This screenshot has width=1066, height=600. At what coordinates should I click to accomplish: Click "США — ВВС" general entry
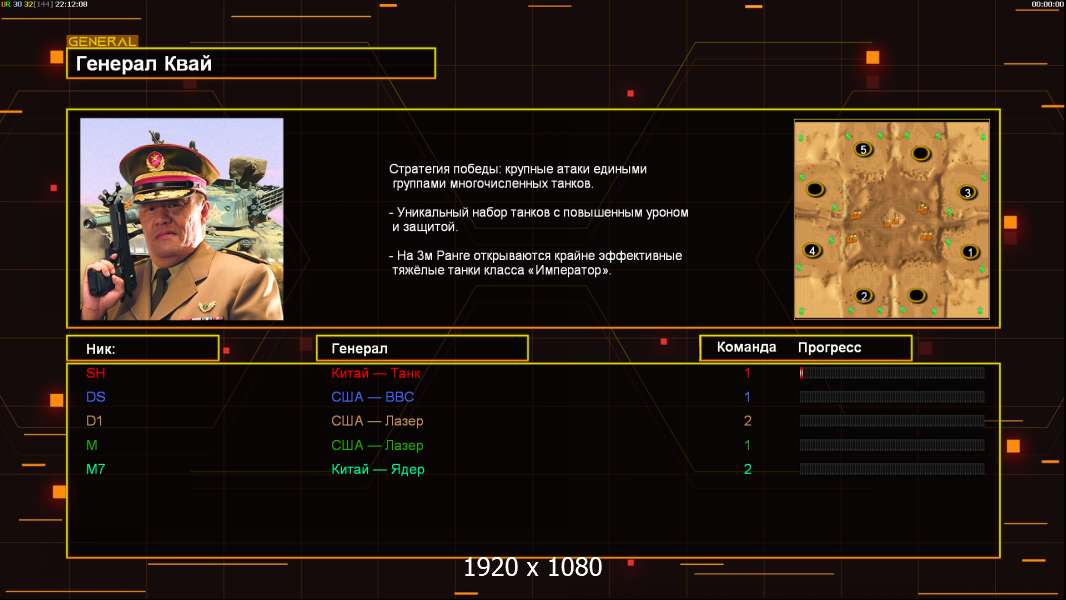click(x=373, y=397)
